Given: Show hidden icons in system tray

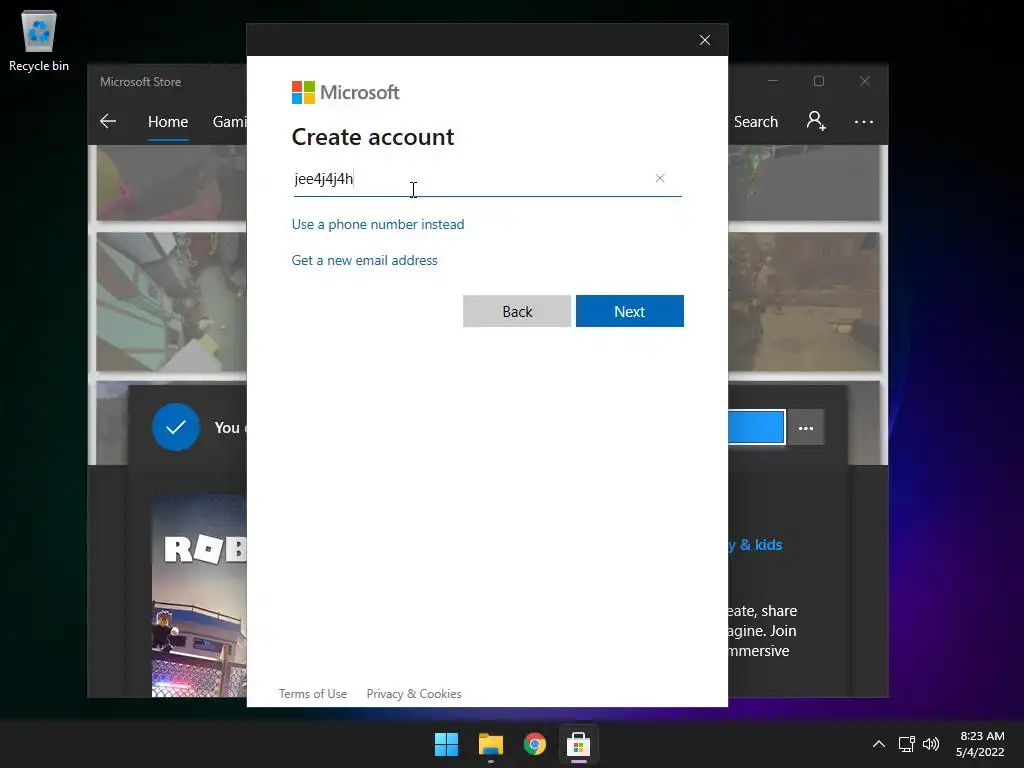Looking at the screenshot, I should tap(879, 744).
